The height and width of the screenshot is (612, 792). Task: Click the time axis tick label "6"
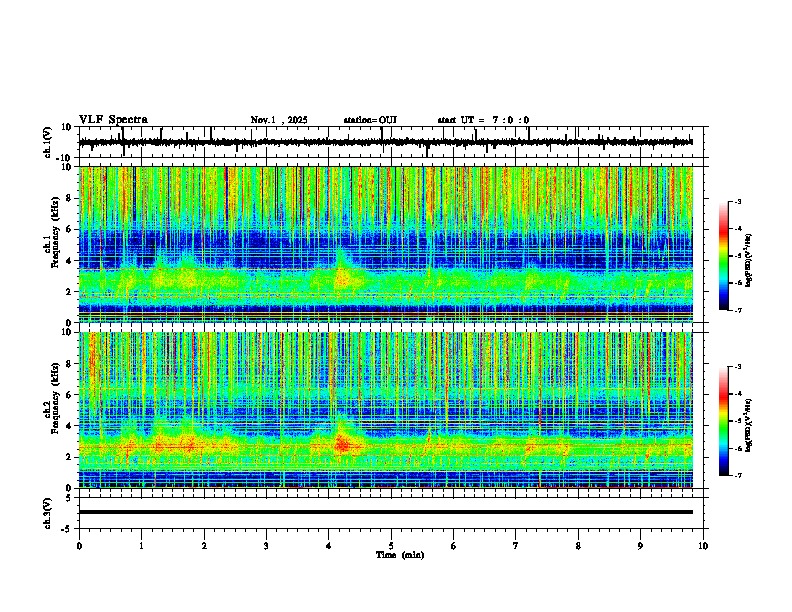tap(454, 546)
